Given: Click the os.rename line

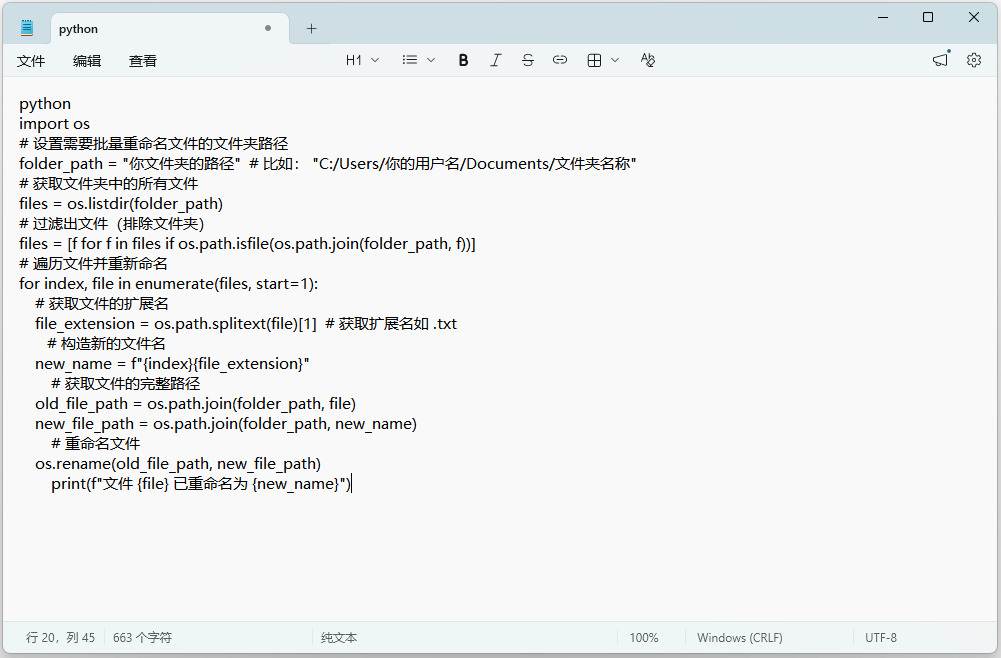Looking at the screenshot, I should coord(178,464).
